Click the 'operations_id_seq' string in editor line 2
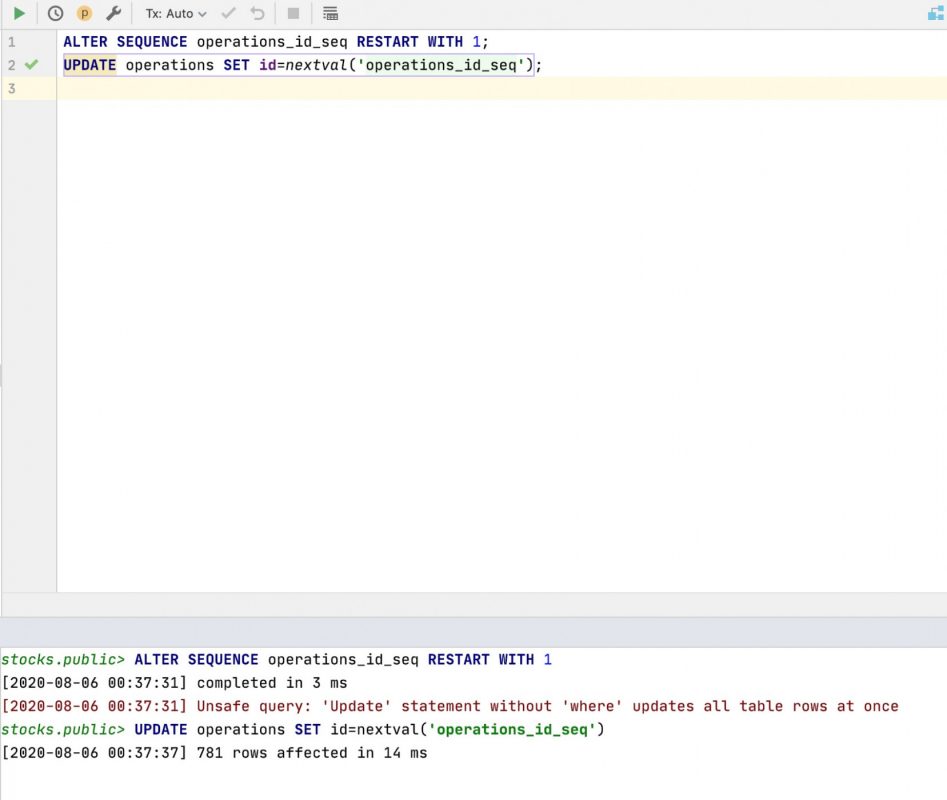947x800 pixels. click(441, 65)
